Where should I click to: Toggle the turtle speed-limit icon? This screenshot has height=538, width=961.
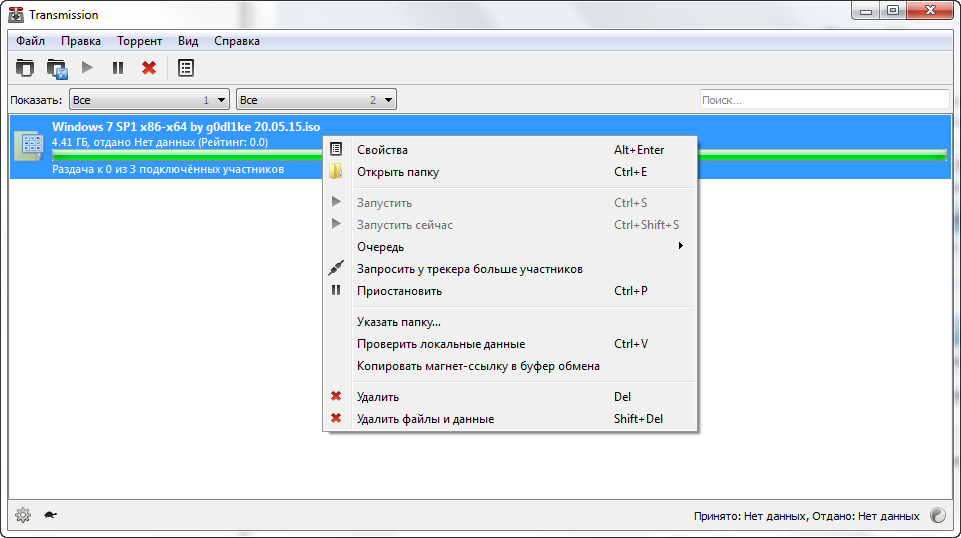point(51,515)
